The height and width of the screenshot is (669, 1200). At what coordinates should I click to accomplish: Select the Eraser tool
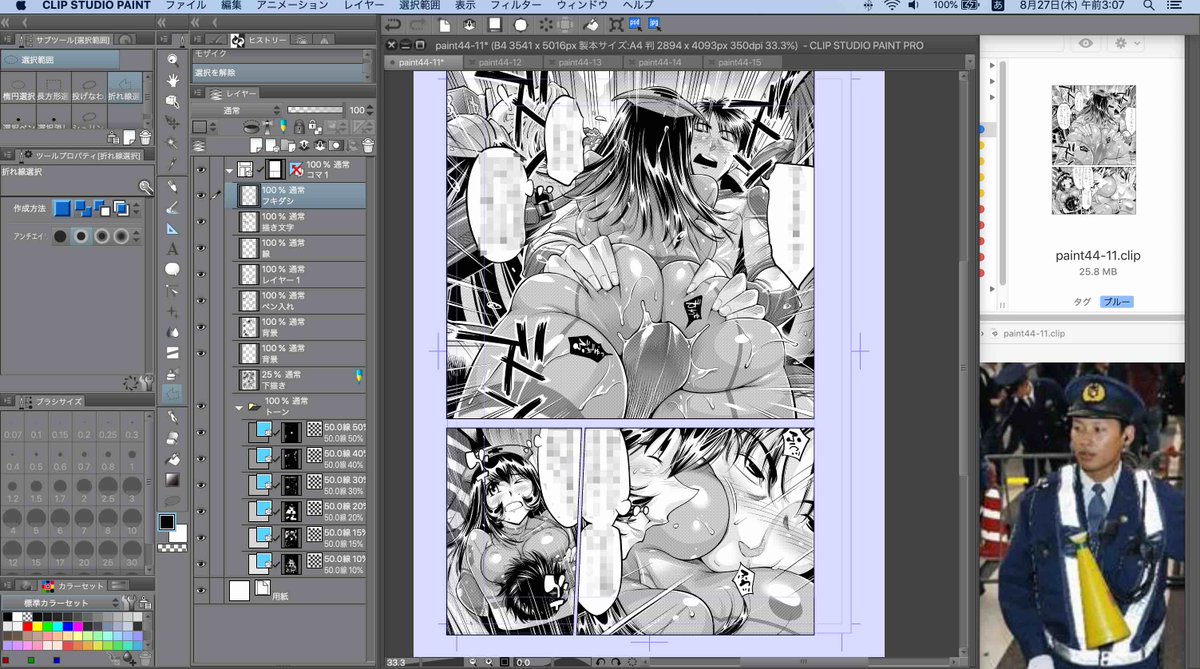click(172, 438)
